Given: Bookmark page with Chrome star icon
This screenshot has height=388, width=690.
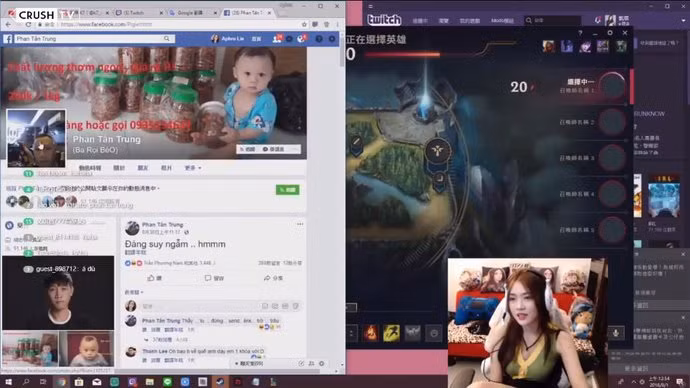Looking at the screenshot, I should point(304,25).
